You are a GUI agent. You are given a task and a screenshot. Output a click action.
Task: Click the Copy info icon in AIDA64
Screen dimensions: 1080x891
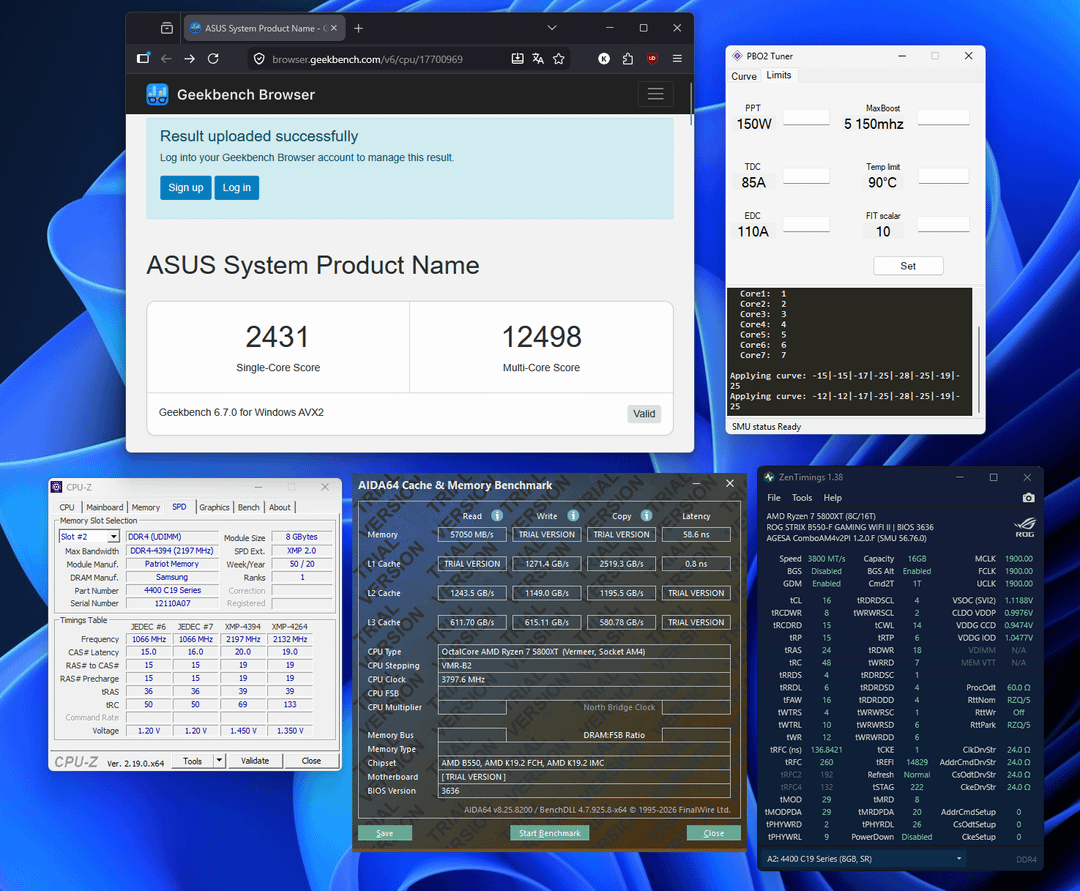[646, 516]
